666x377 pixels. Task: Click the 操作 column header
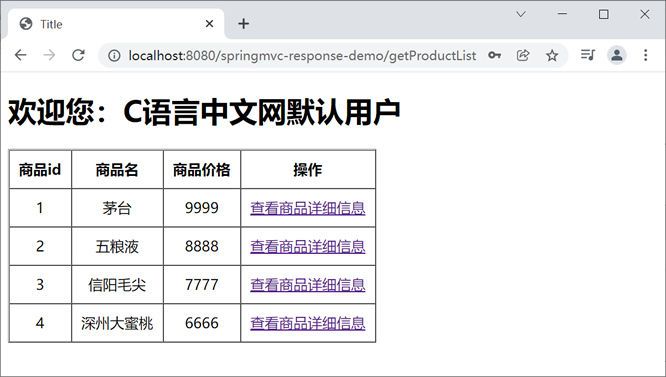[308, 170]
